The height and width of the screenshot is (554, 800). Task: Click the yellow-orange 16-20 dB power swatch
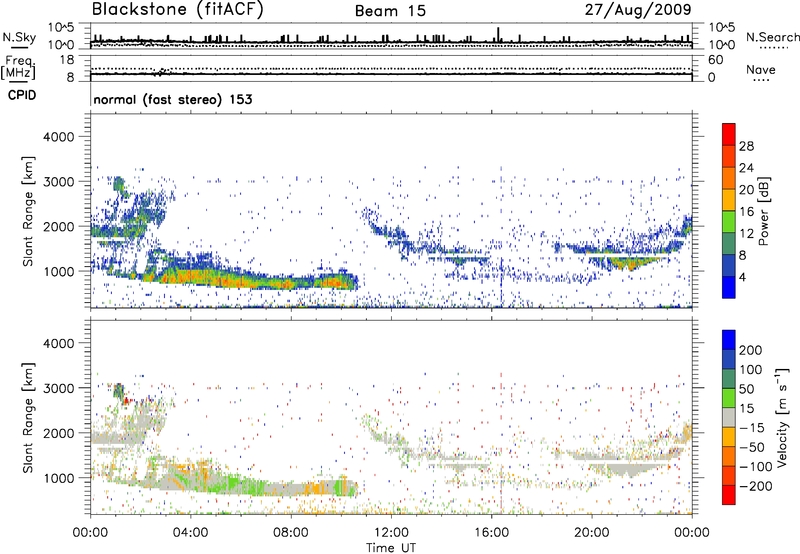point(729,199)
